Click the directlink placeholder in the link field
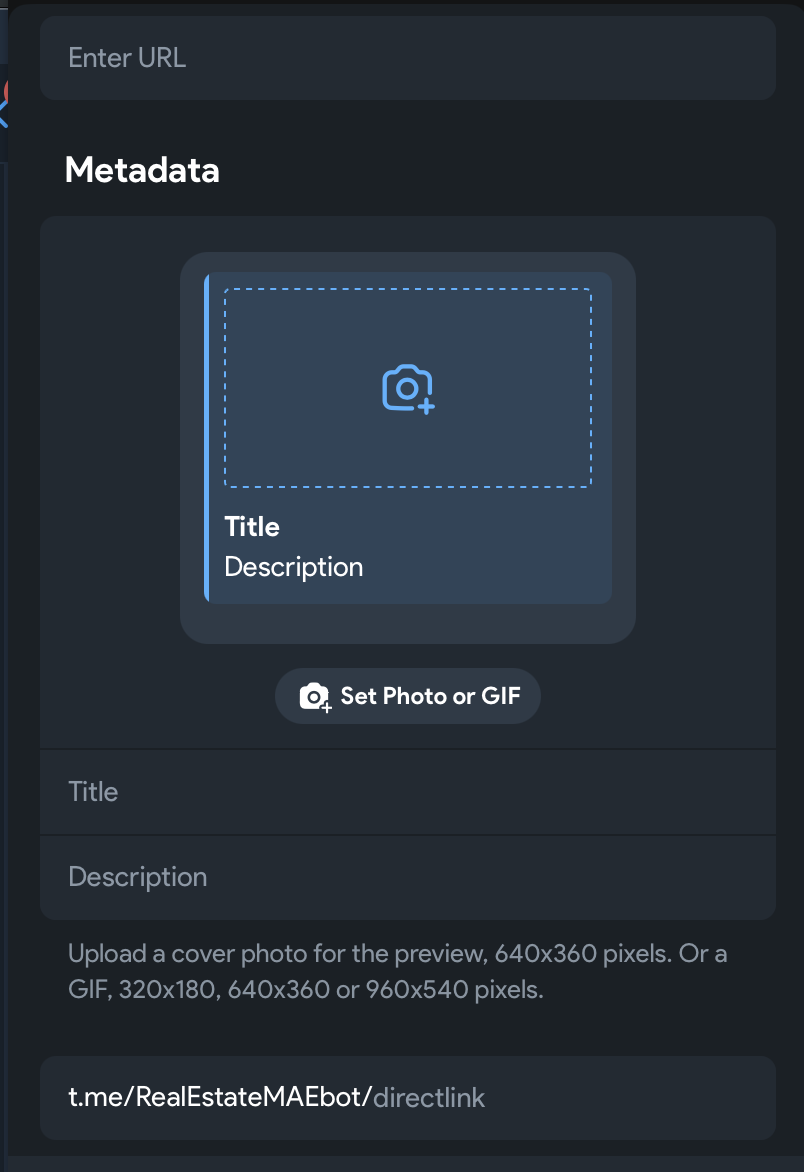804x1172 pixels. pyautogui.click(x=429, y=1098)
